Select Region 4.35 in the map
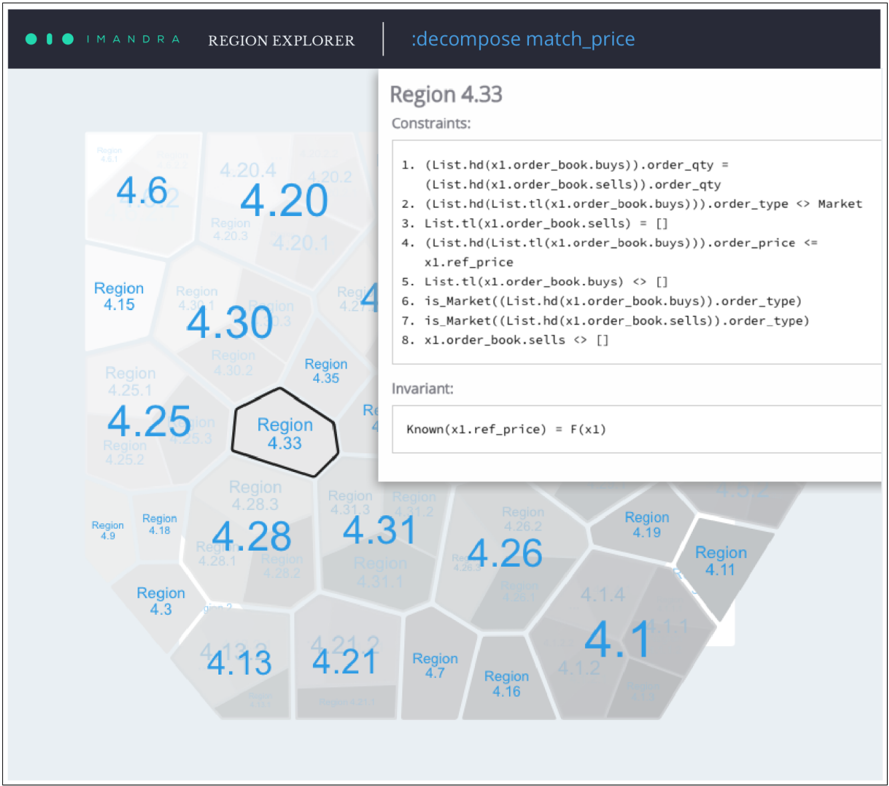 pos(326,371)
